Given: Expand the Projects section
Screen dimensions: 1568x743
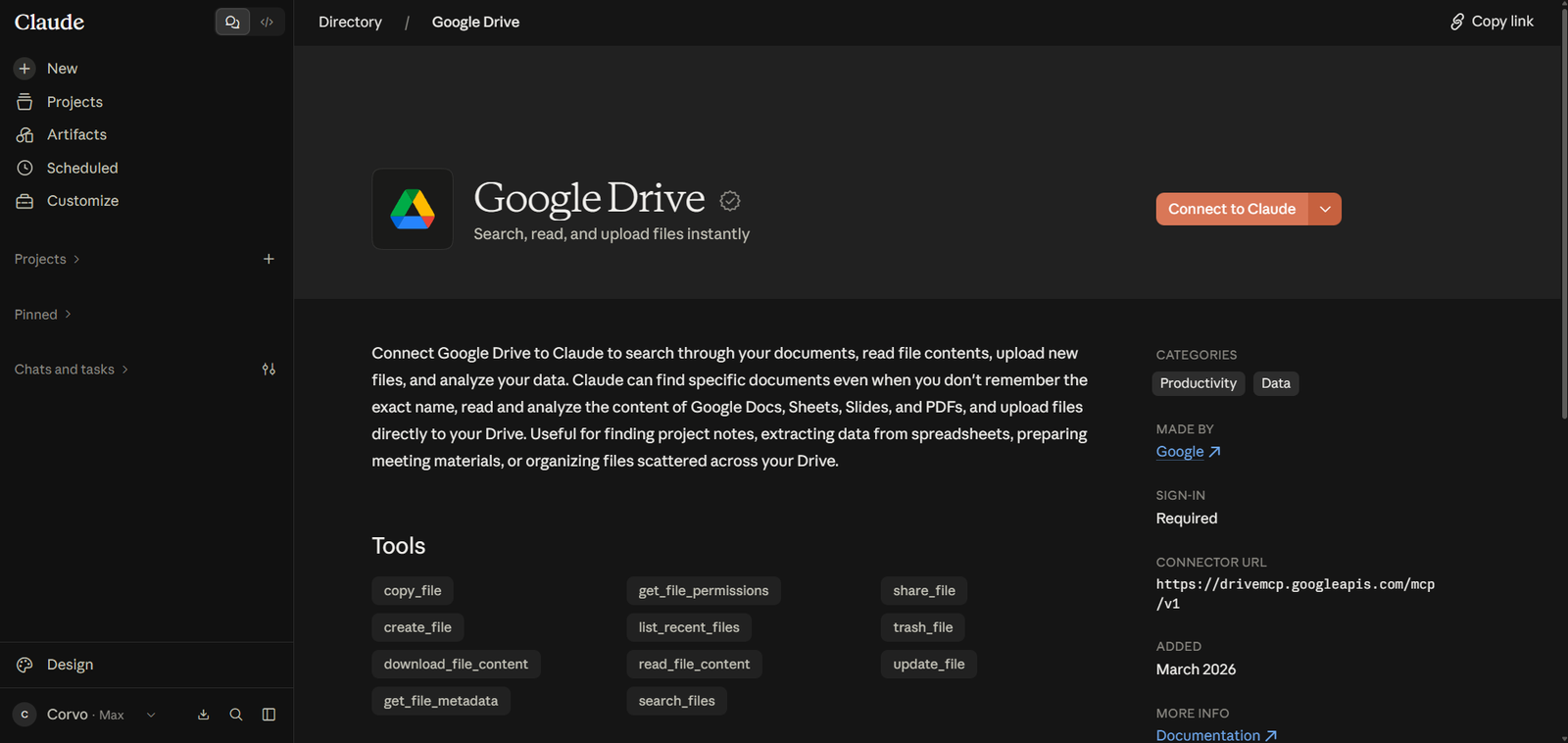Looking at the screenshot, I should [47, 259].
